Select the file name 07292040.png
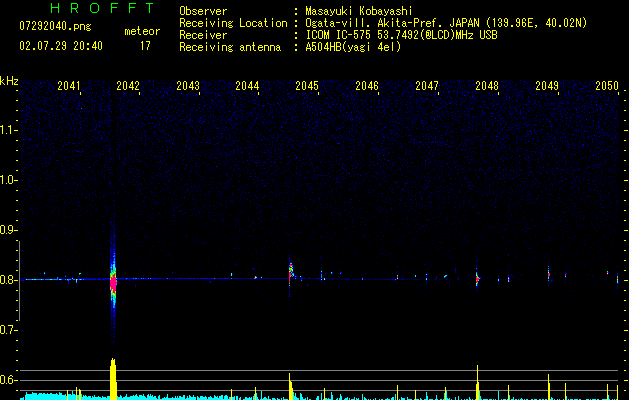629x400 pixels. (55, 27)
